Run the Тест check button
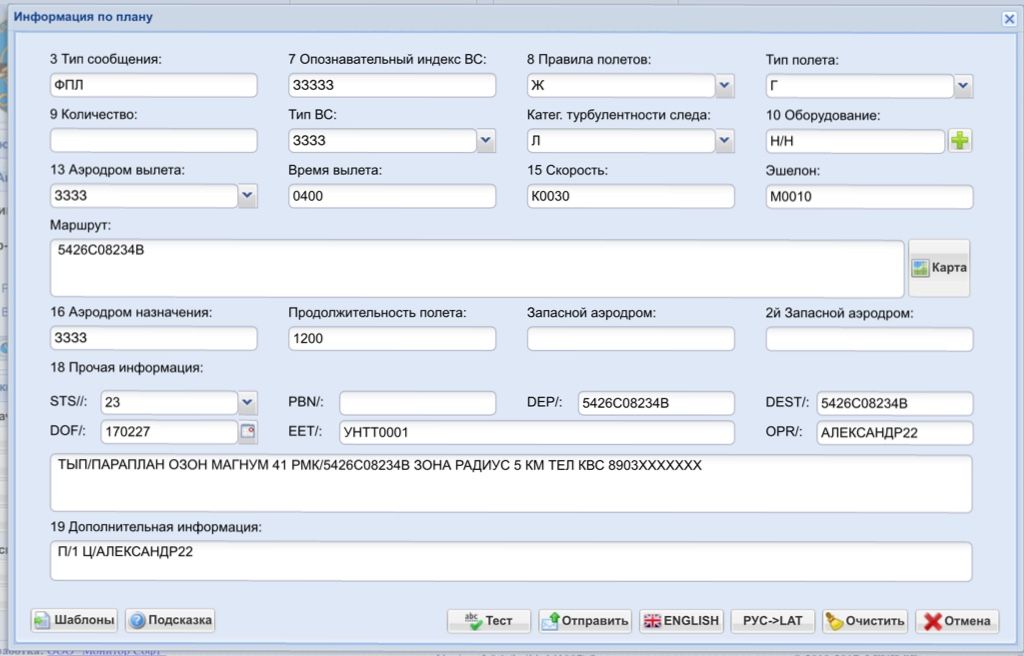The image size is (1024, 656). [x=488, y=621]
